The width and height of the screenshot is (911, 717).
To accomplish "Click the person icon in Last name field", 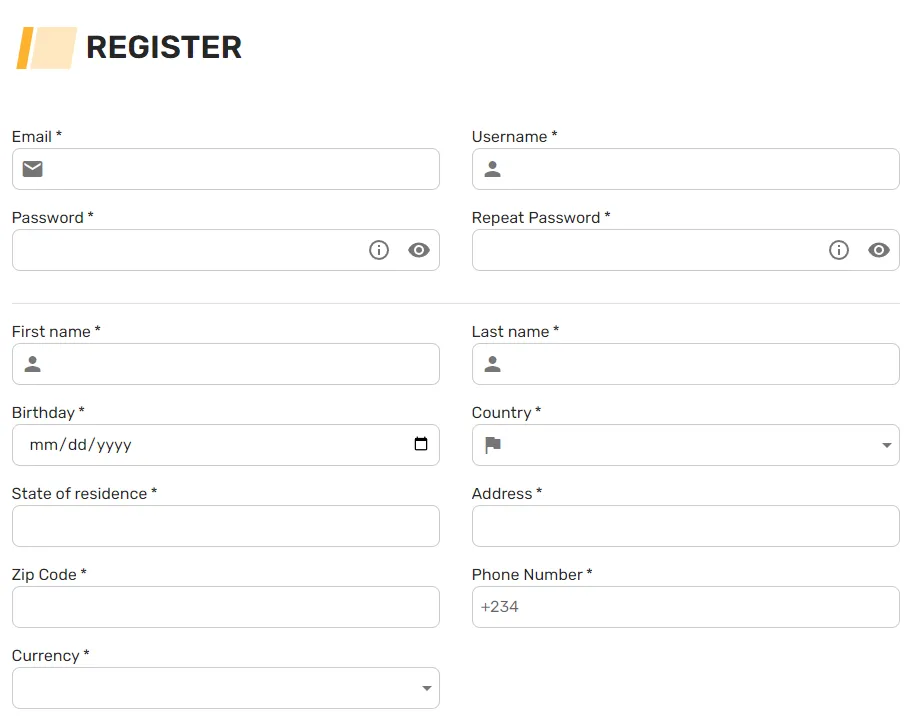I will 493,364.
